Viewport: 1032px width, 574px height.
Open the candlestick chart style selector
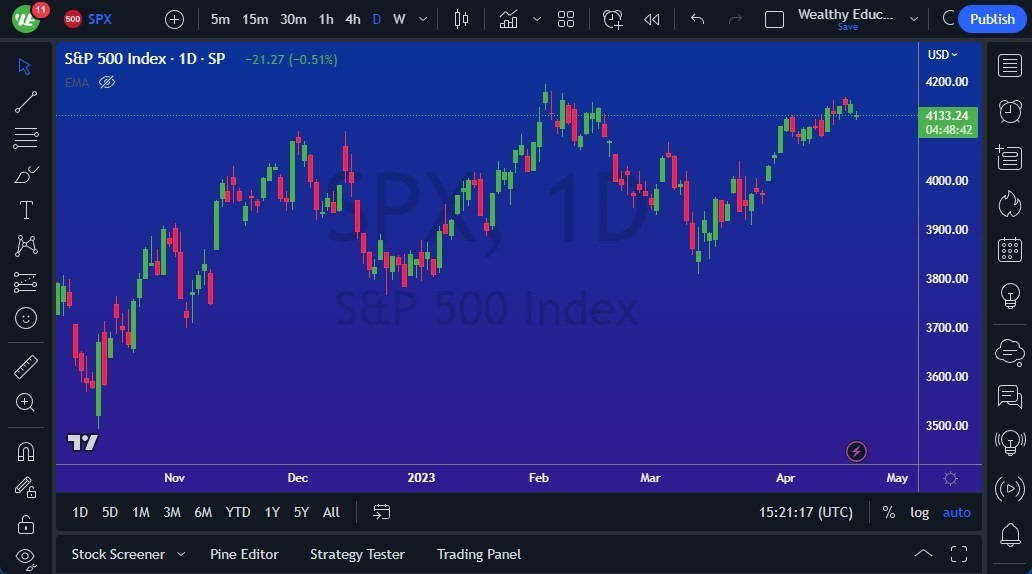pyautogui.click(x=461, y=20)
